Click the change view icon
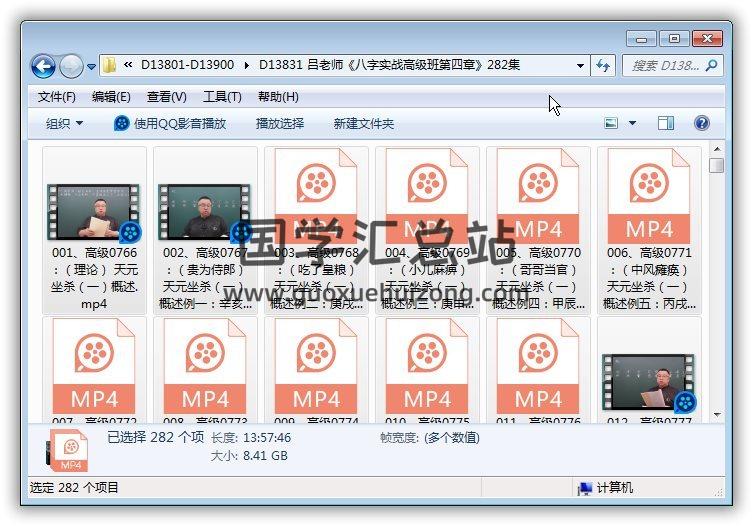Screen dimensions: 753x526 coord(612,123)
